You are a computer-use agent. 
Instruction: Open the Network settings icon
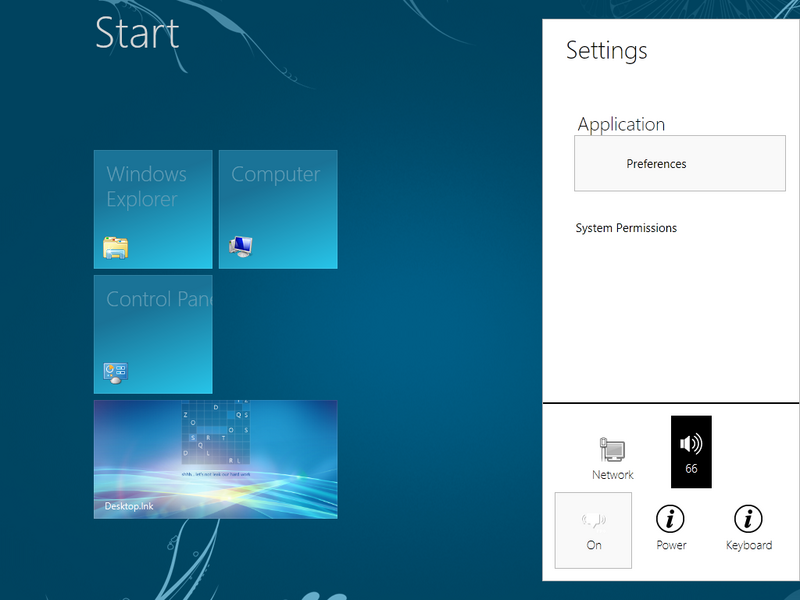tap(613, 459)
